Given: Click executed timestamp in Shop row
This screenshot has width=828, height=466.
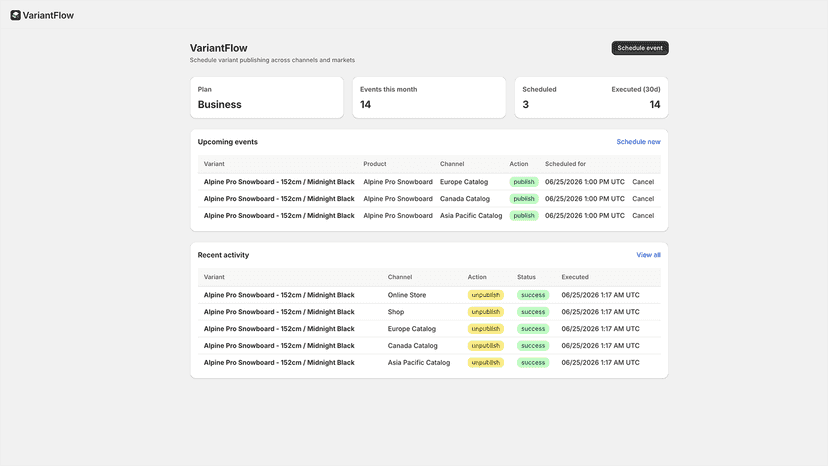Looking at the screenshot, I should (600, 312).
